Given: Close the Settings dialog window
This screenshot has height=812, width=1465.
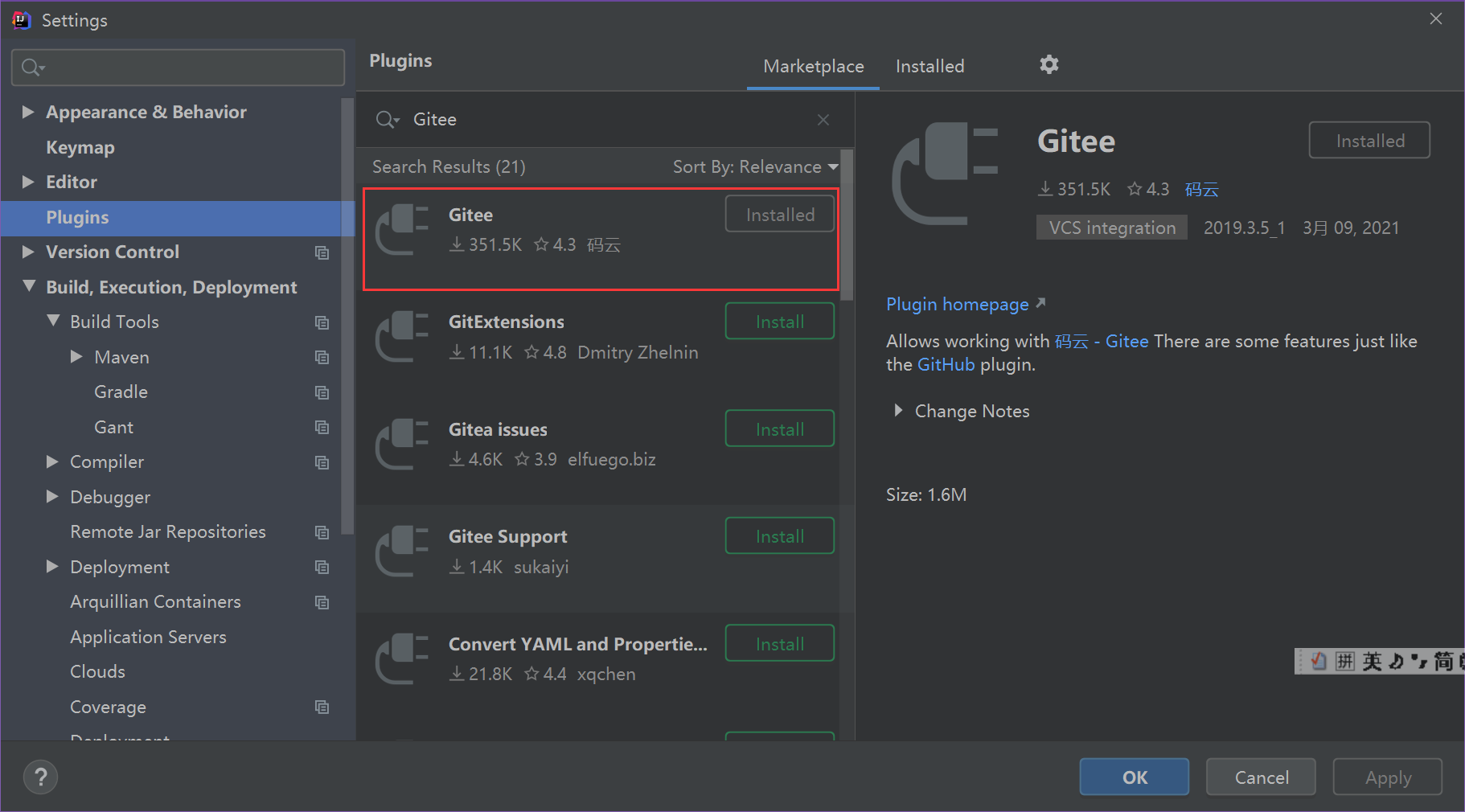Looking at the screenshot, I should coord(1436,18).
